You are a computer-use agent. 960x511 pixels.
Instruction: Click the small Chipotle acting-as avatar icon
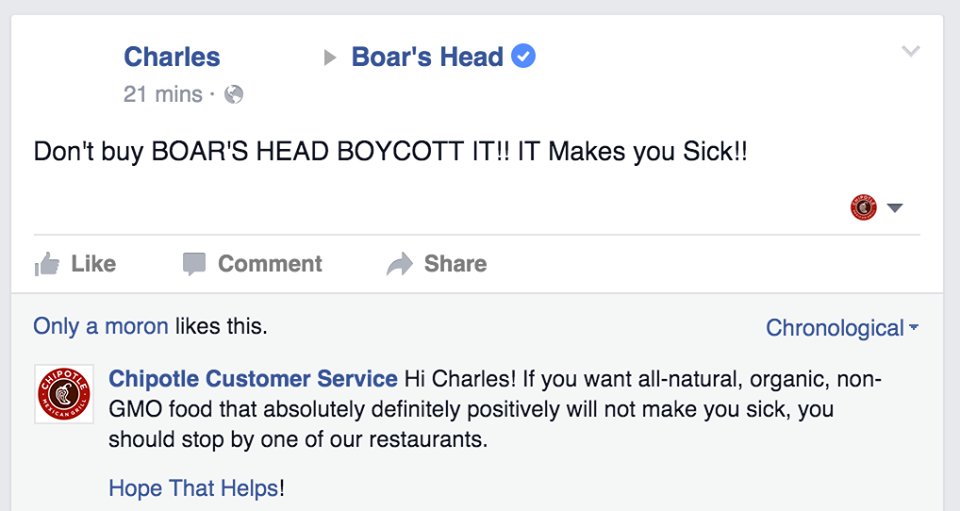tap(863, 207)
